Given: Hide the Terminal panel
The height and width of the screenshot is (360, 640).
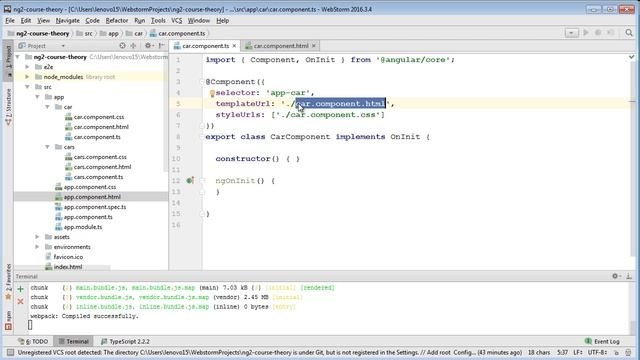Looking at the screenshot, I should [x=629, y=276].
